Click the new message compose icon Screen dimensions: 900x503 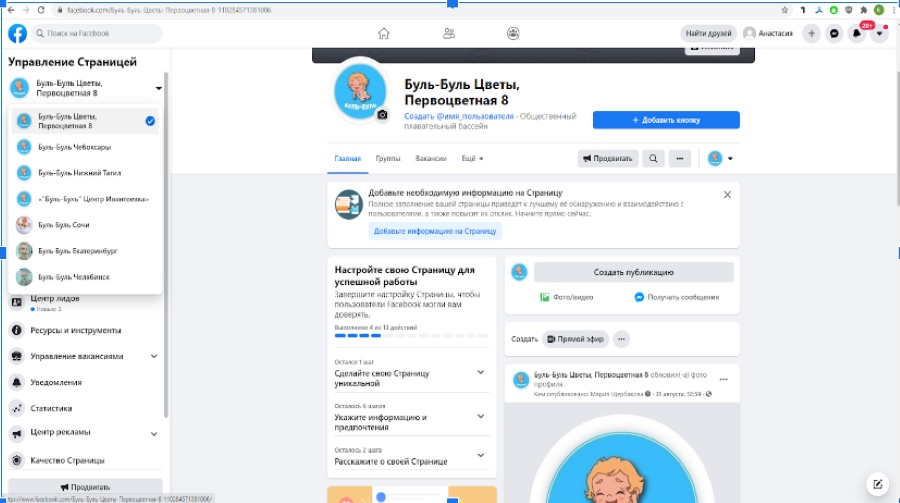[878, 484]
